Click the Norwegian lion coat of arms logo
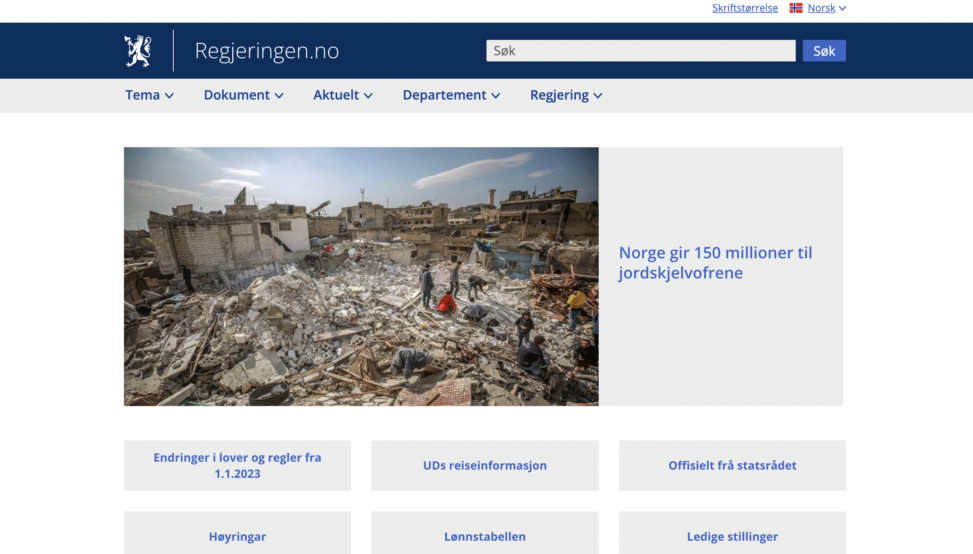This screenshot has width=973, height=554. (138, 51)
